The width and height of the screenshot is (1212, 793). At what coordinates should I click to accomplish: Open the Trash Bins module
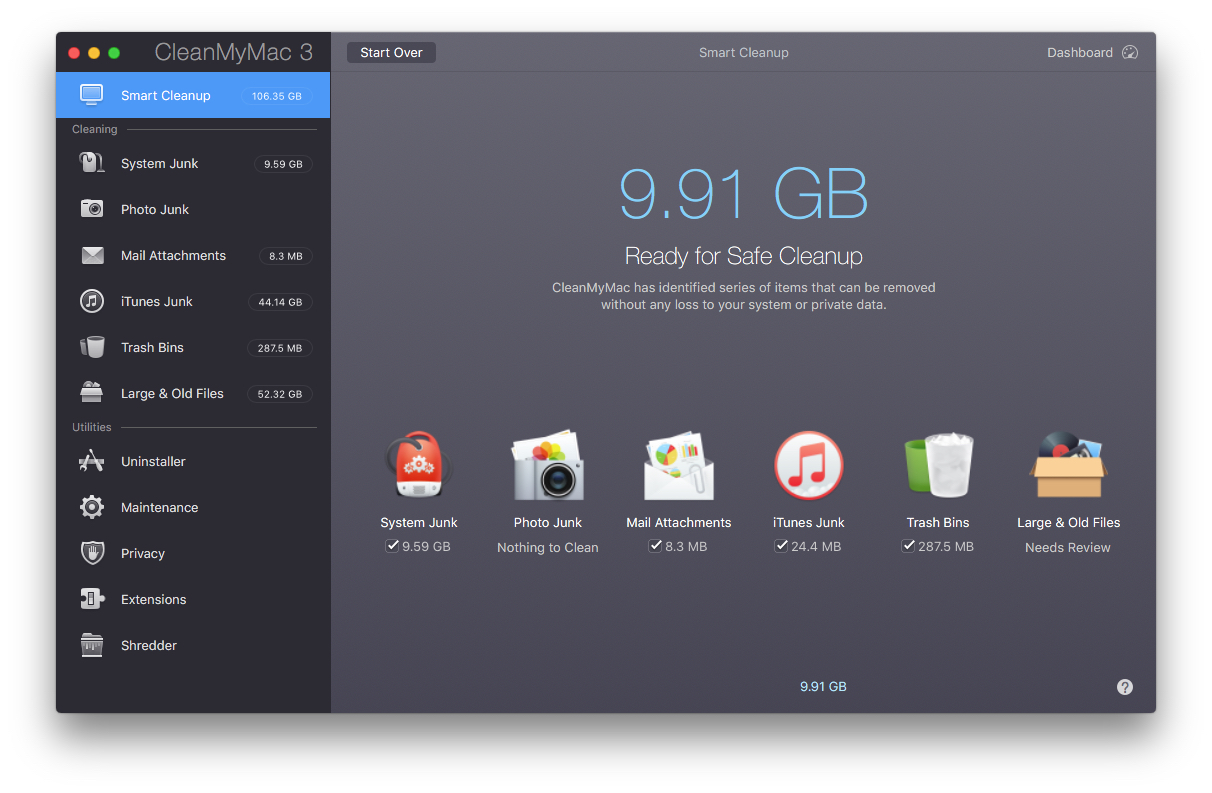click(193, 347)
